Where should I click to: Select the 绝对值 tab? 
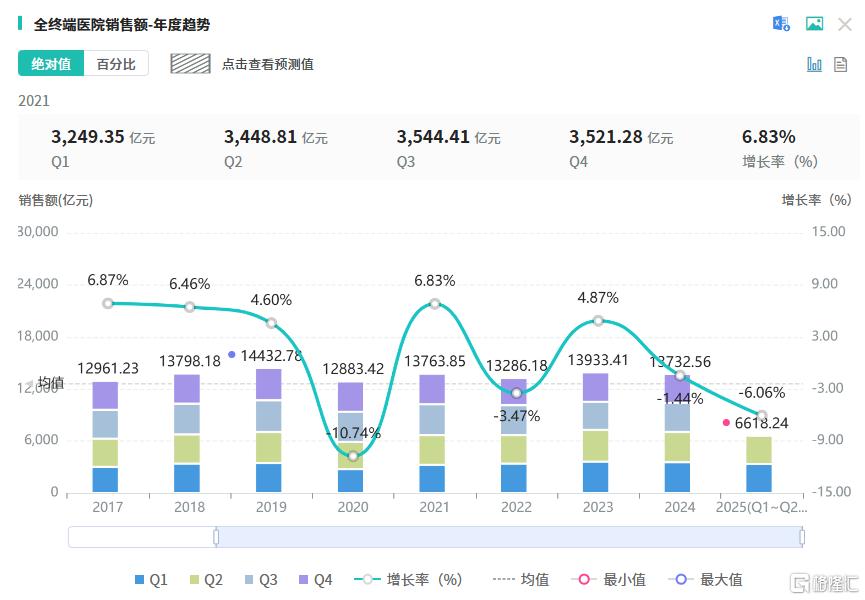(51, 64)
